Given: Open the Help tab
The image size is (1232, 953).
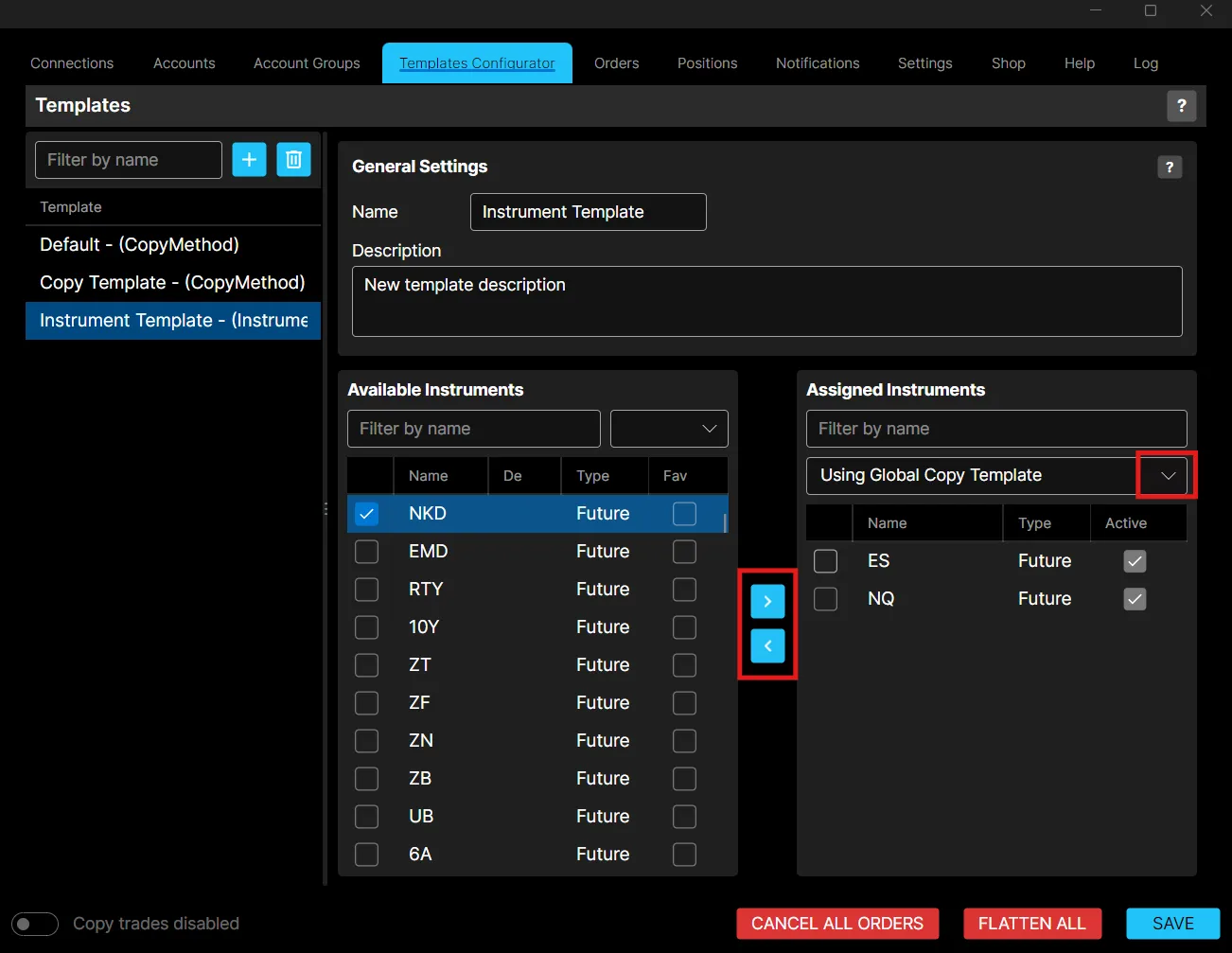Looking at the screenshot, I should (x=1080, y=63).
